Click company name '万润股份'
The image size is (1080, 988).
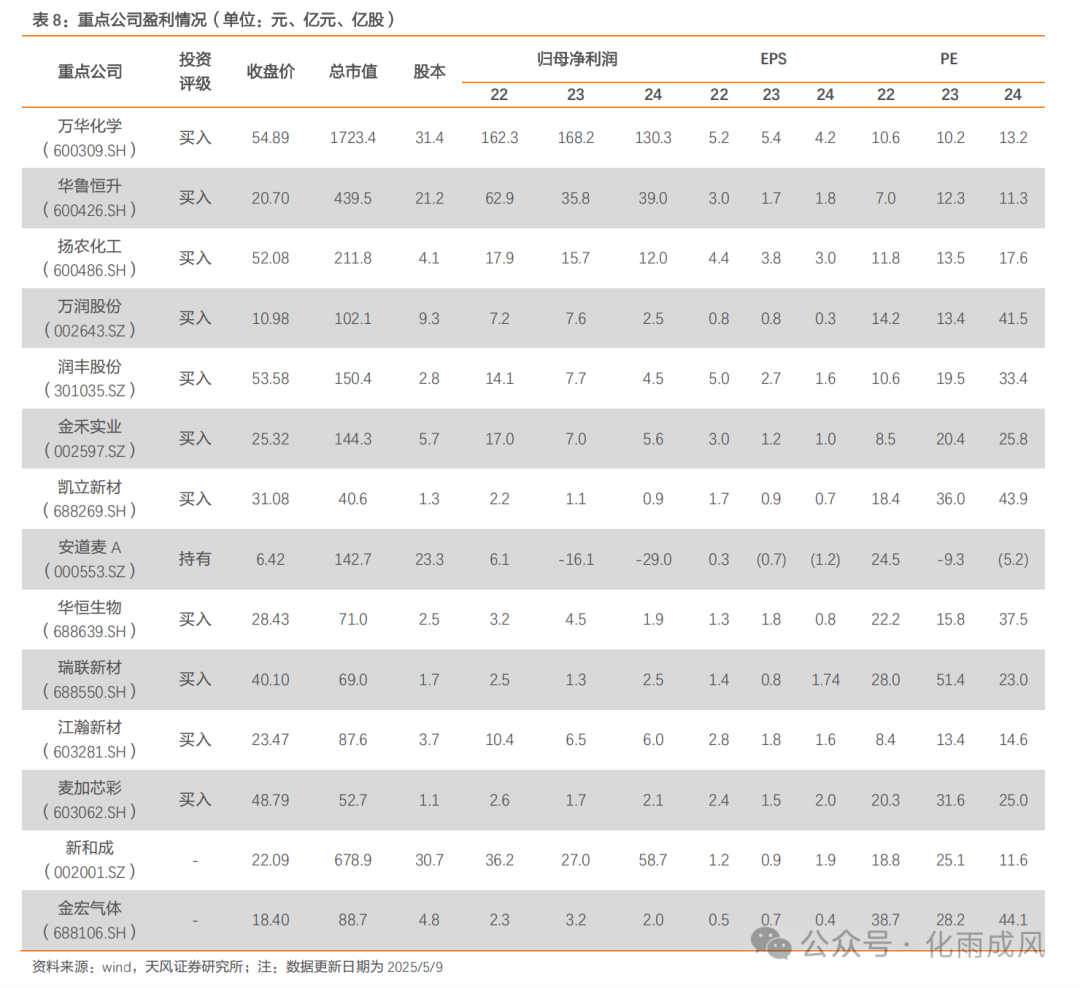pyautogui.click(x=90, y=307)
